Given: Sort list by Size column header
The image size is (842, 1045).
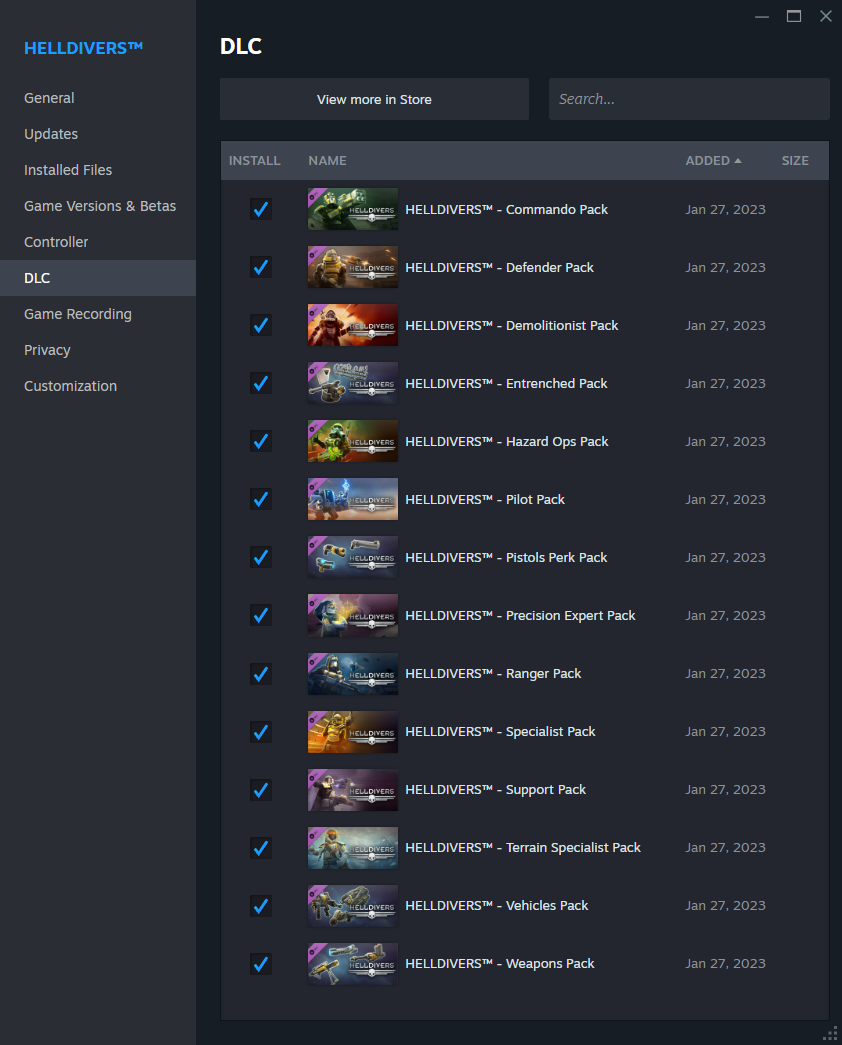Looking at the screenshot, I should pyautogui.click(x=795, y=161).
